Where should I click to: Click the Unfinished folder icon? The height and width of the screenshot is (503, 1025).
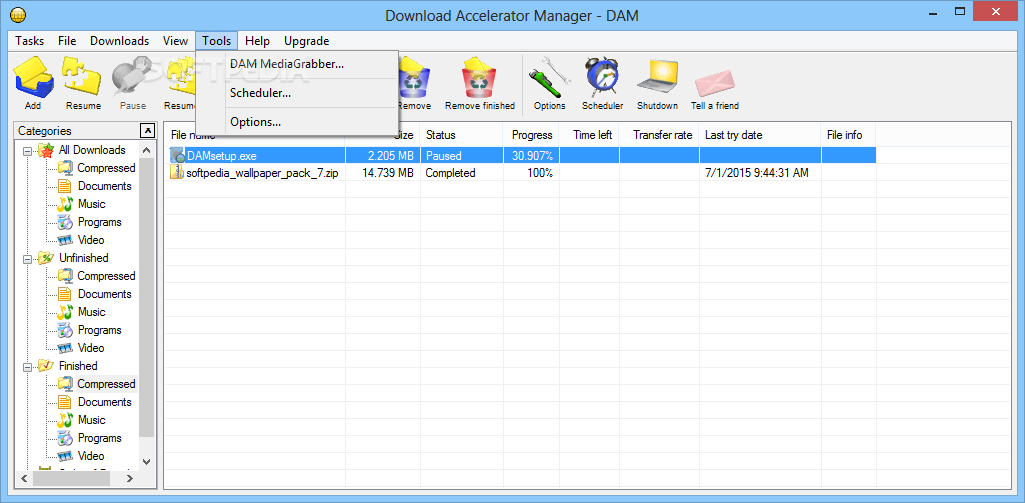click(x=46, y=258)
